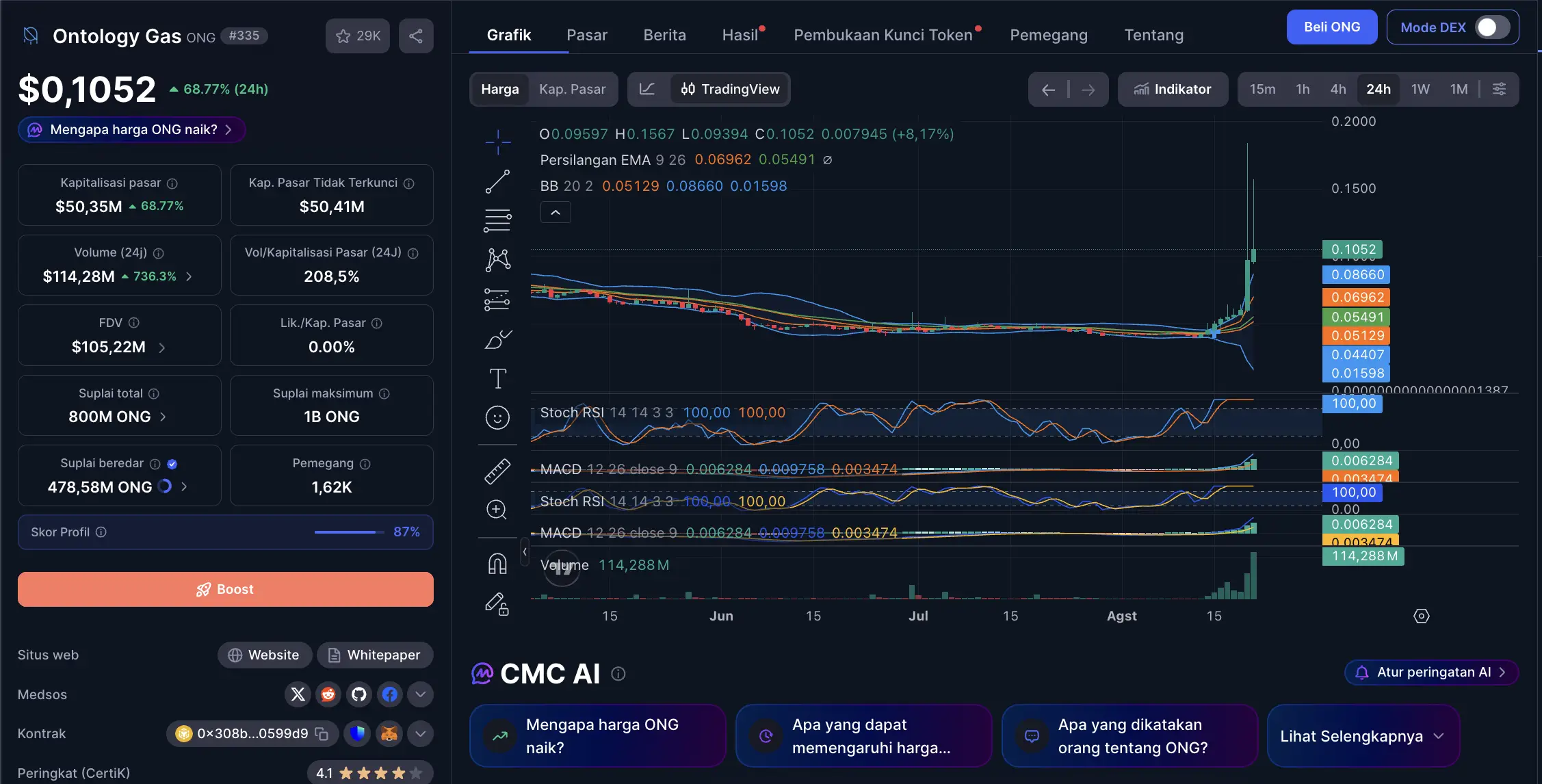Screen dimensions: 1542x784
Task: Click the Boost button
Action: (226, 589)
